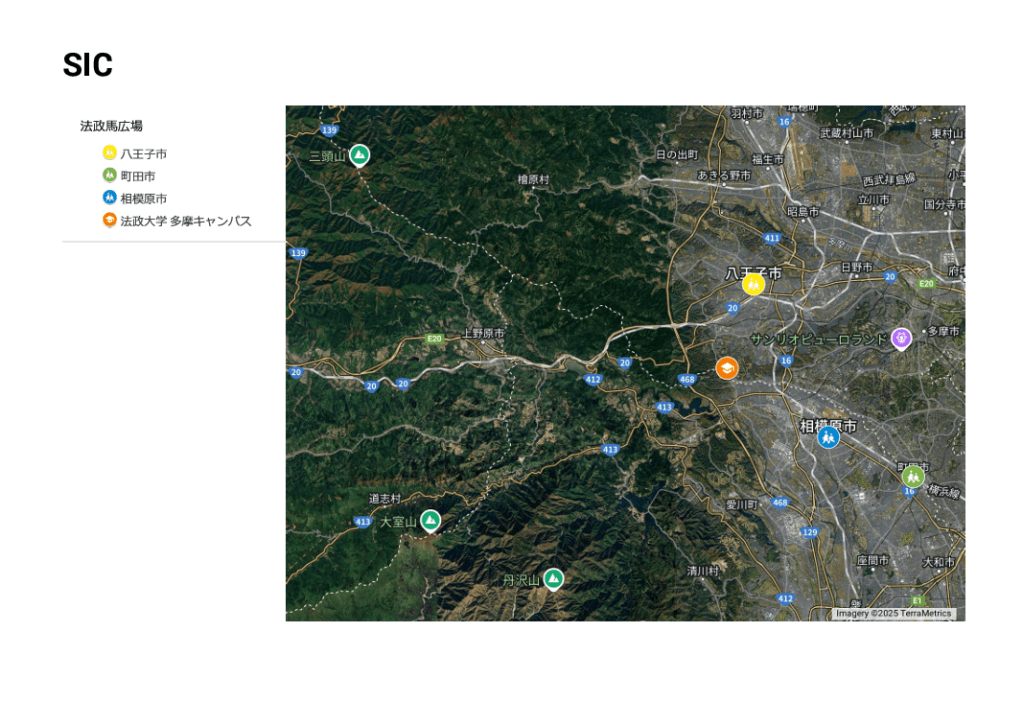Open the yellow 八王子市 pin on the map

pos(753,284)
